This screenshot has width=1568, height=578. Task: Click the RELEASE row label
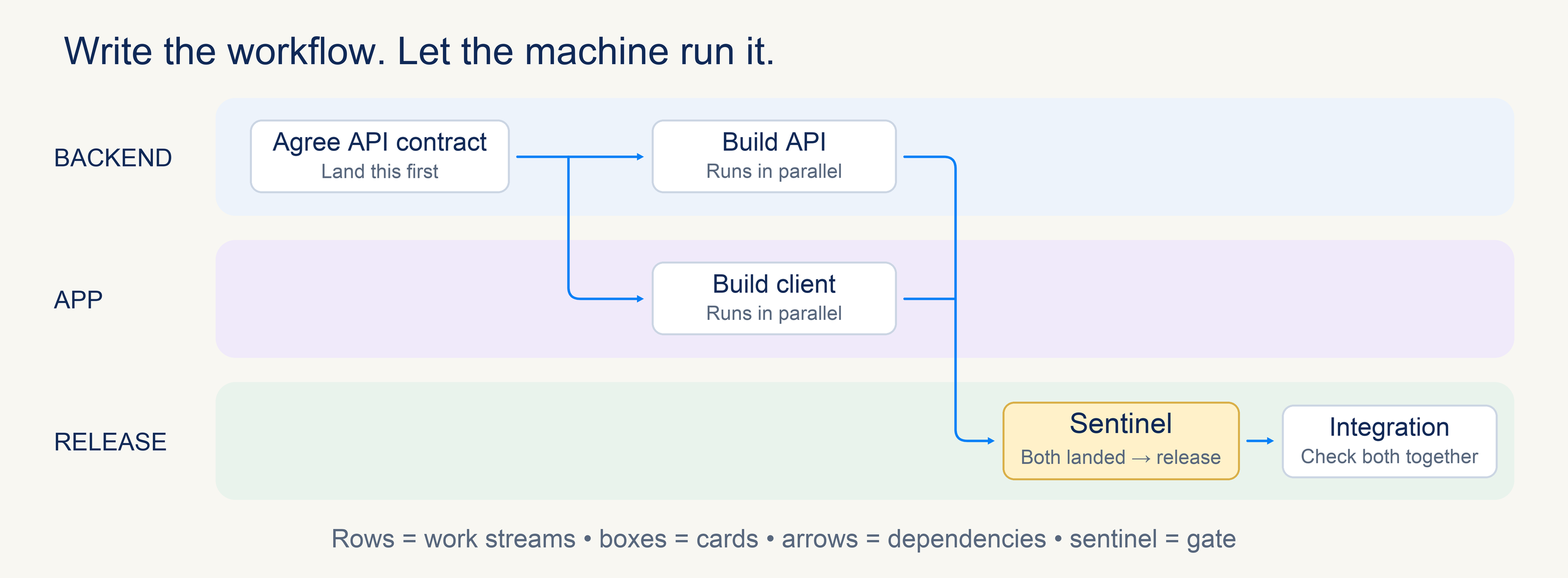pos(110,442)
